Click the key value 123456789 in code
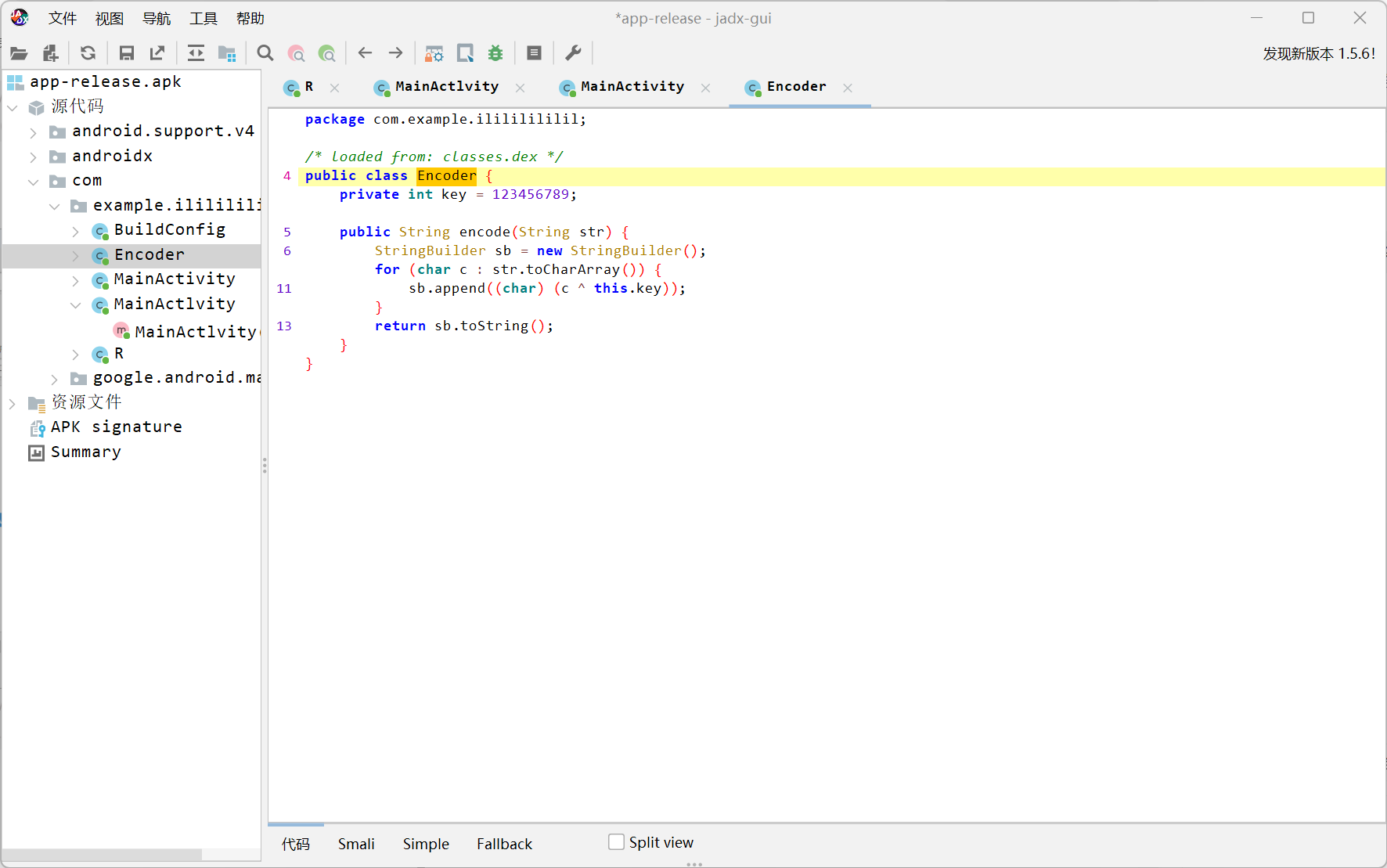The width and height of the screenshot is (1387, 868). tap(530, 194)
